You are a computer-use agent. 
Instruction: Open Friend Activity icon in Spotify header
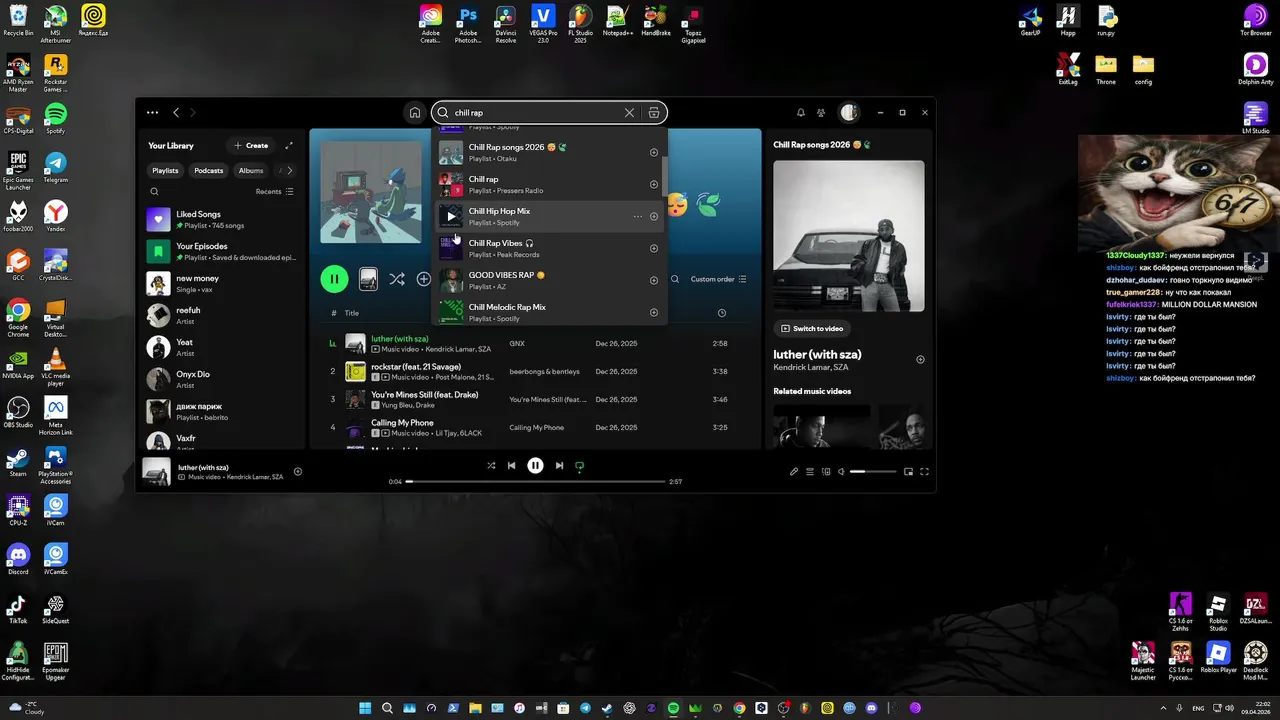821,113
